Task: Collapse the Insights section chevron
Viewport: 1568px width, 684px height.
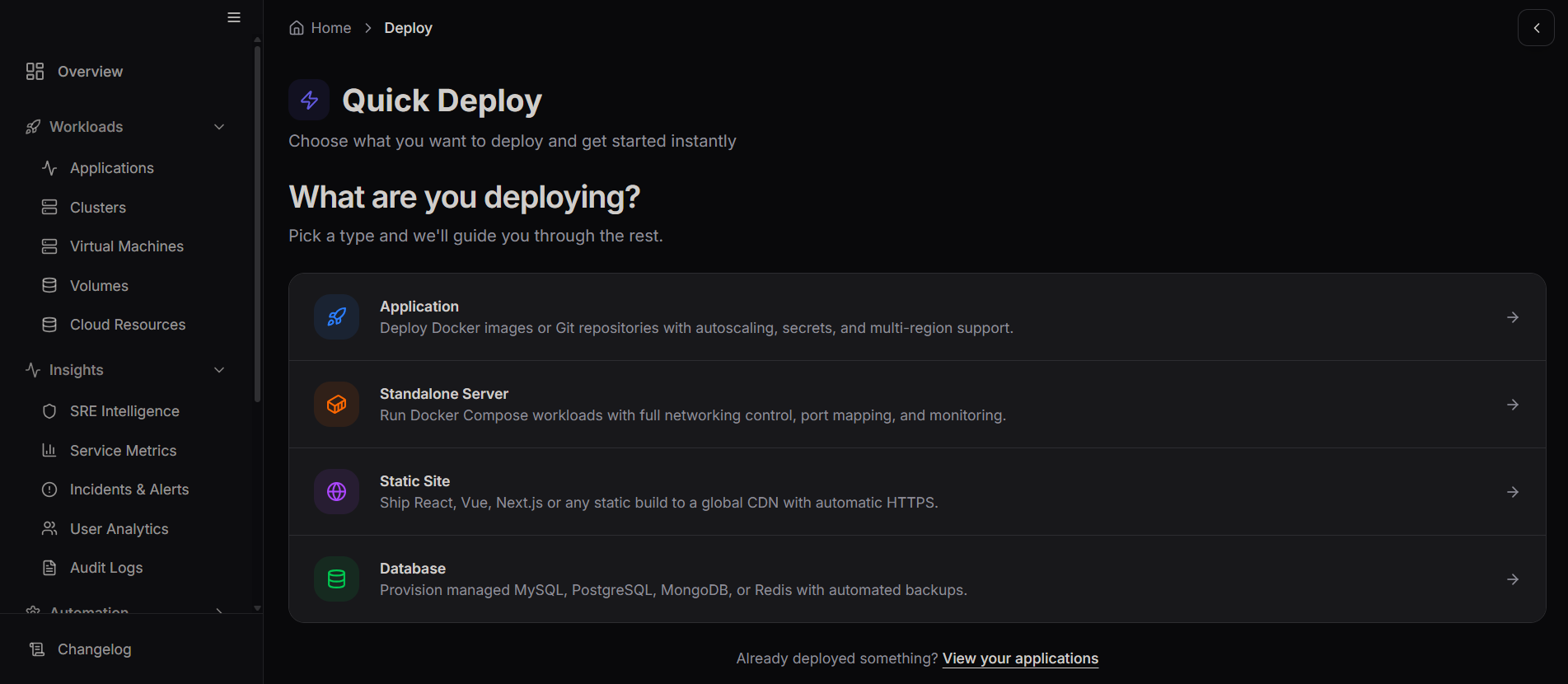Action: (219, 370)
